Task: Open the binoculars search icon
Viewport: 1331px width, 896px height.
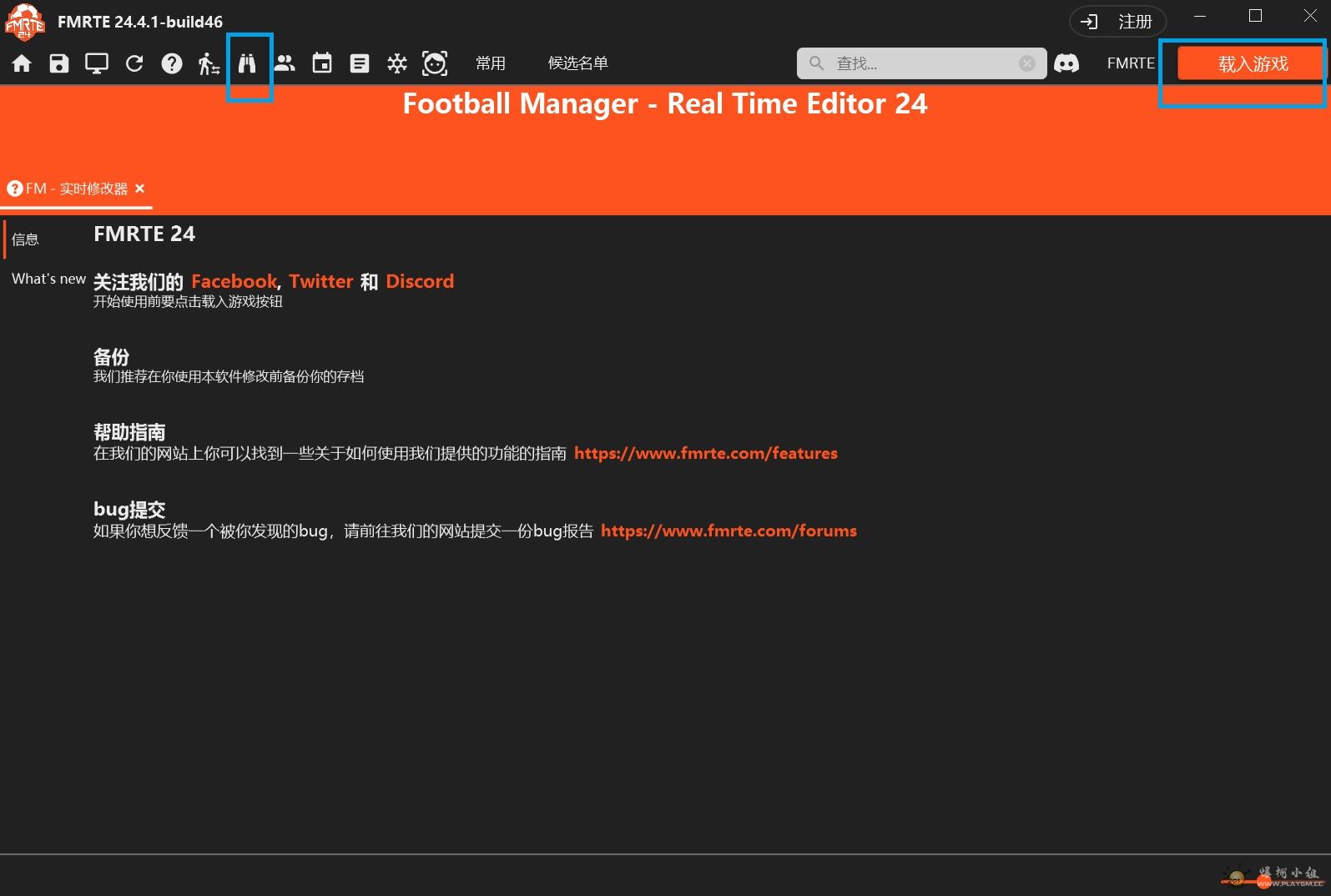Action: point(247,63)
